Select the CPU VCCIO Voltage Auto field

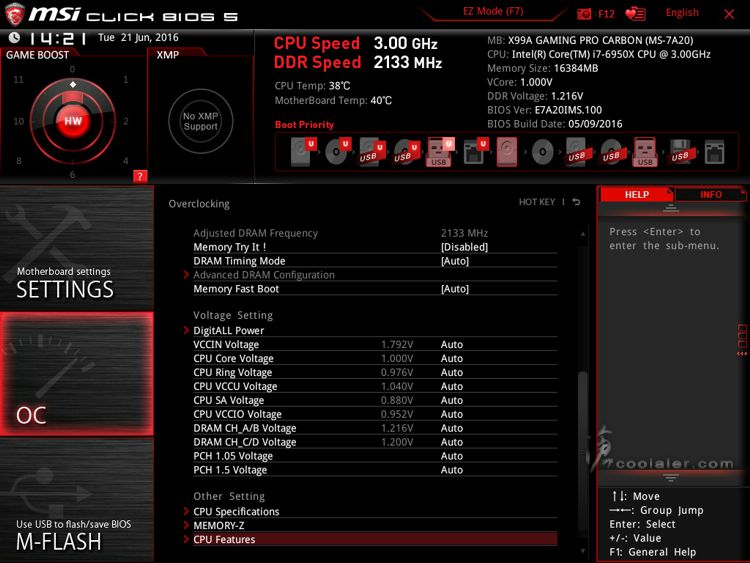pyautogui.click(x=452, y=414)
